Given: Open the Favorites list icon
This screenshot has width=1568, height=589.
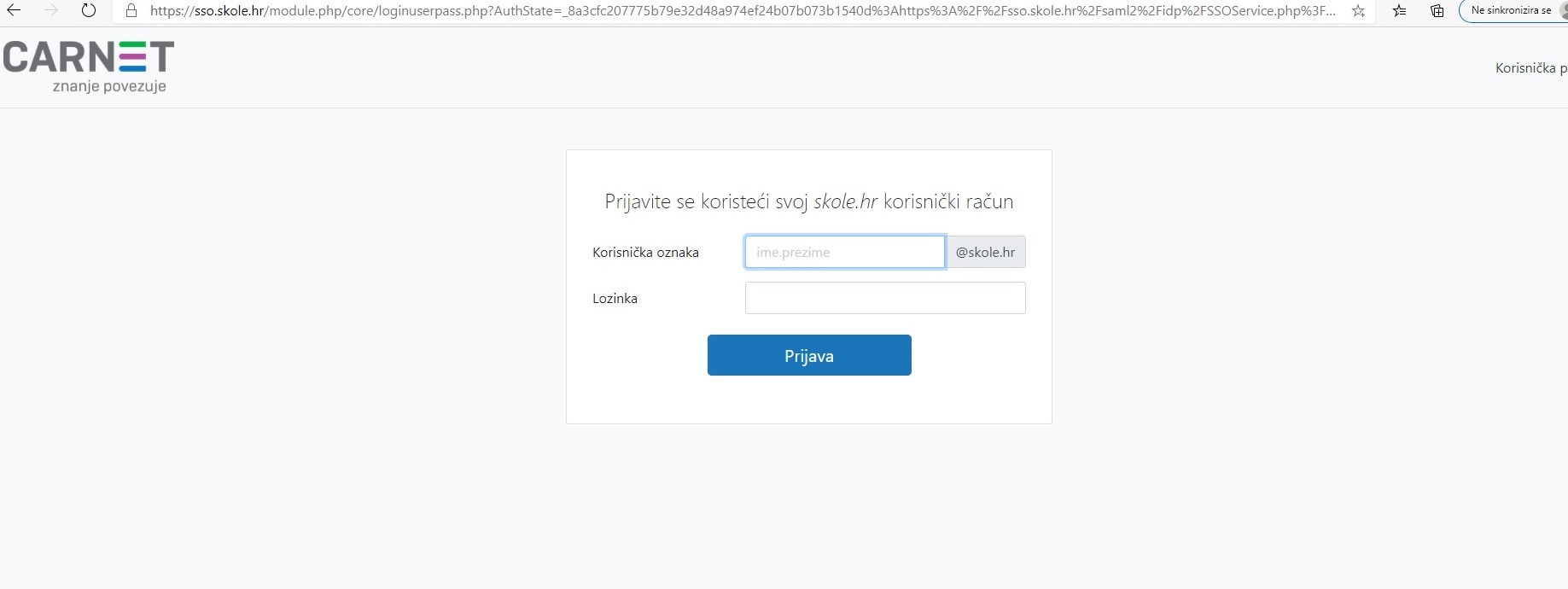Looking at the screenshot, I should coord(1399,11).
